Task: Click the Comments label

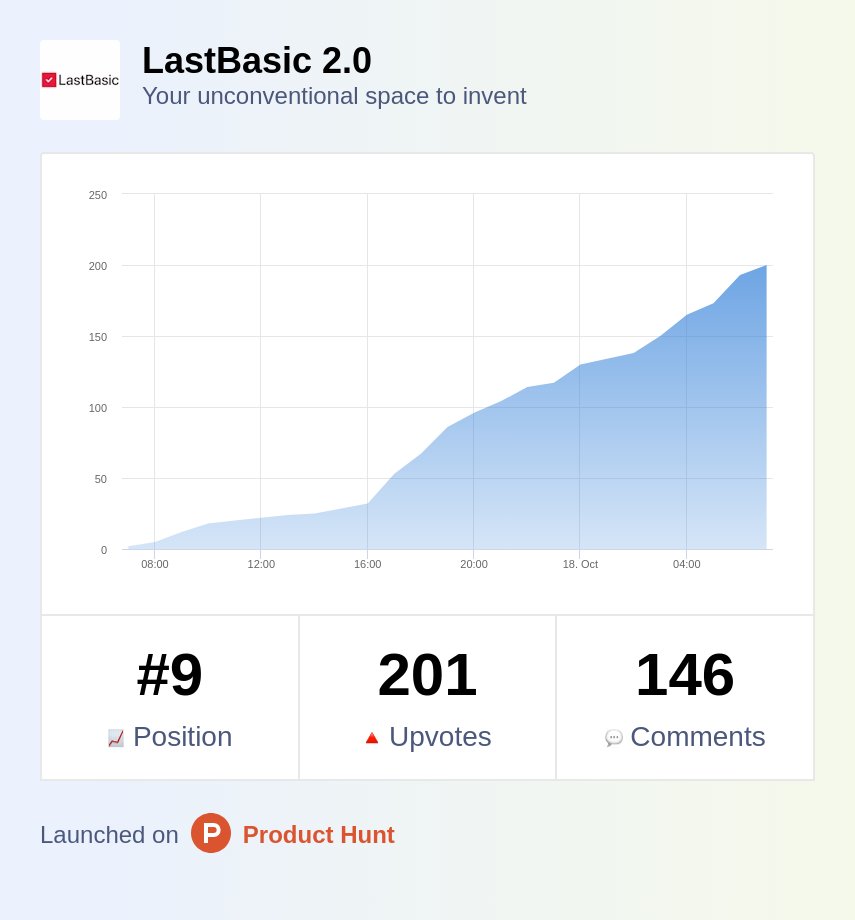Action: (x=698, y=737)
